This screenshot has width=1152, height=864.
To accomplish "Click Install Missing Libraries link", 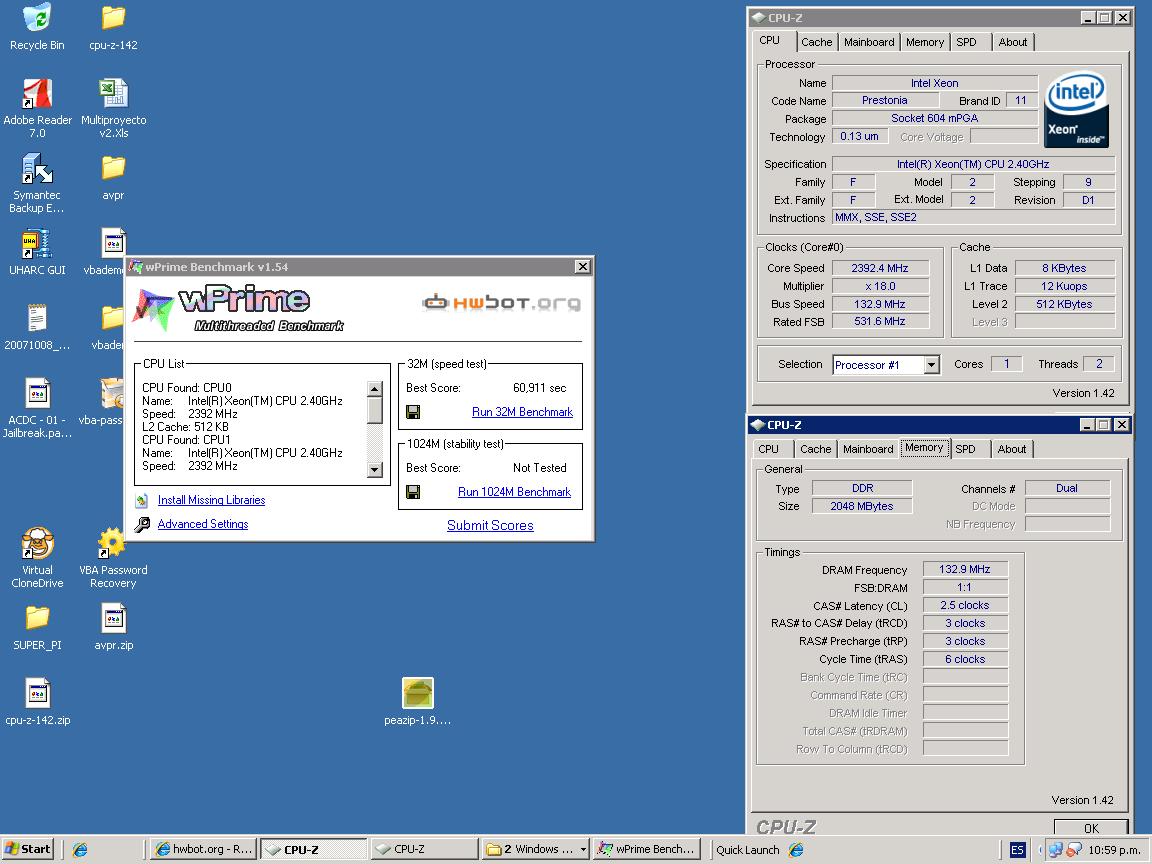I will click(212, 500).
